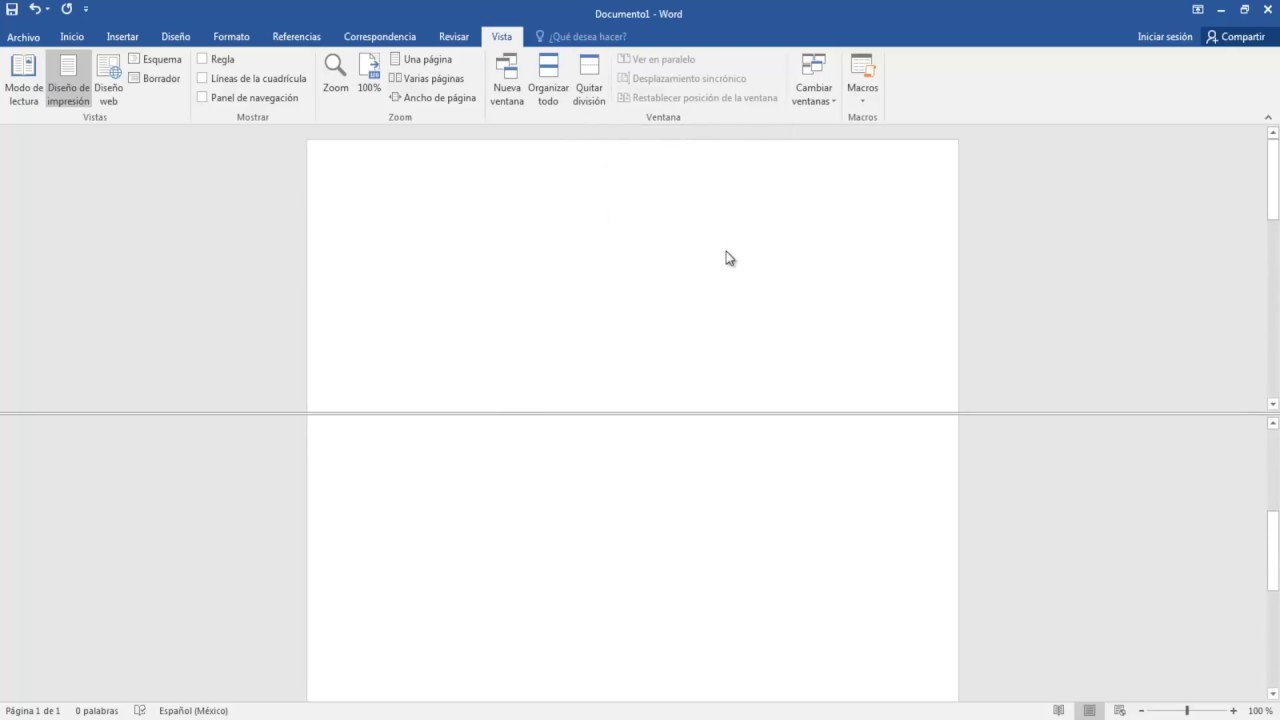Select Varias páginas zoom option
This screenshot has width=1280, height=720.
[427, 78]
